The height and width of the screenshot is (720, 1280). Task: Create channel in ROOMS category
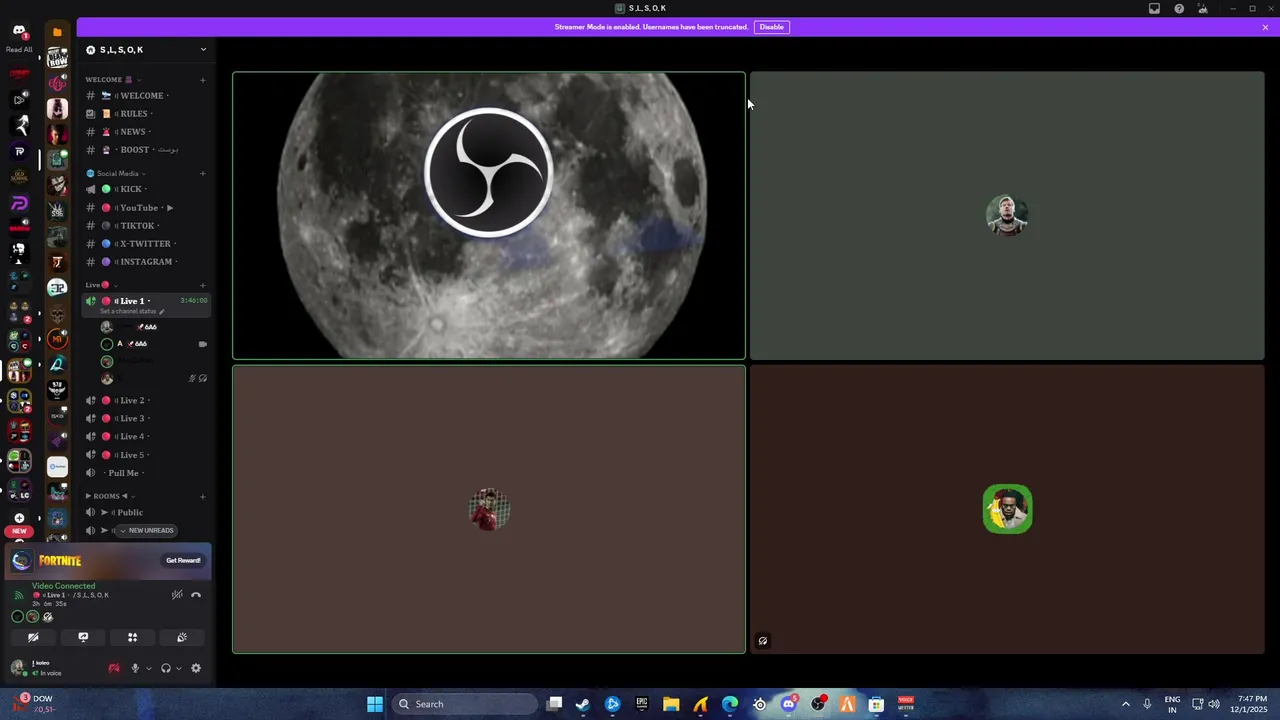tap(203, 496)
